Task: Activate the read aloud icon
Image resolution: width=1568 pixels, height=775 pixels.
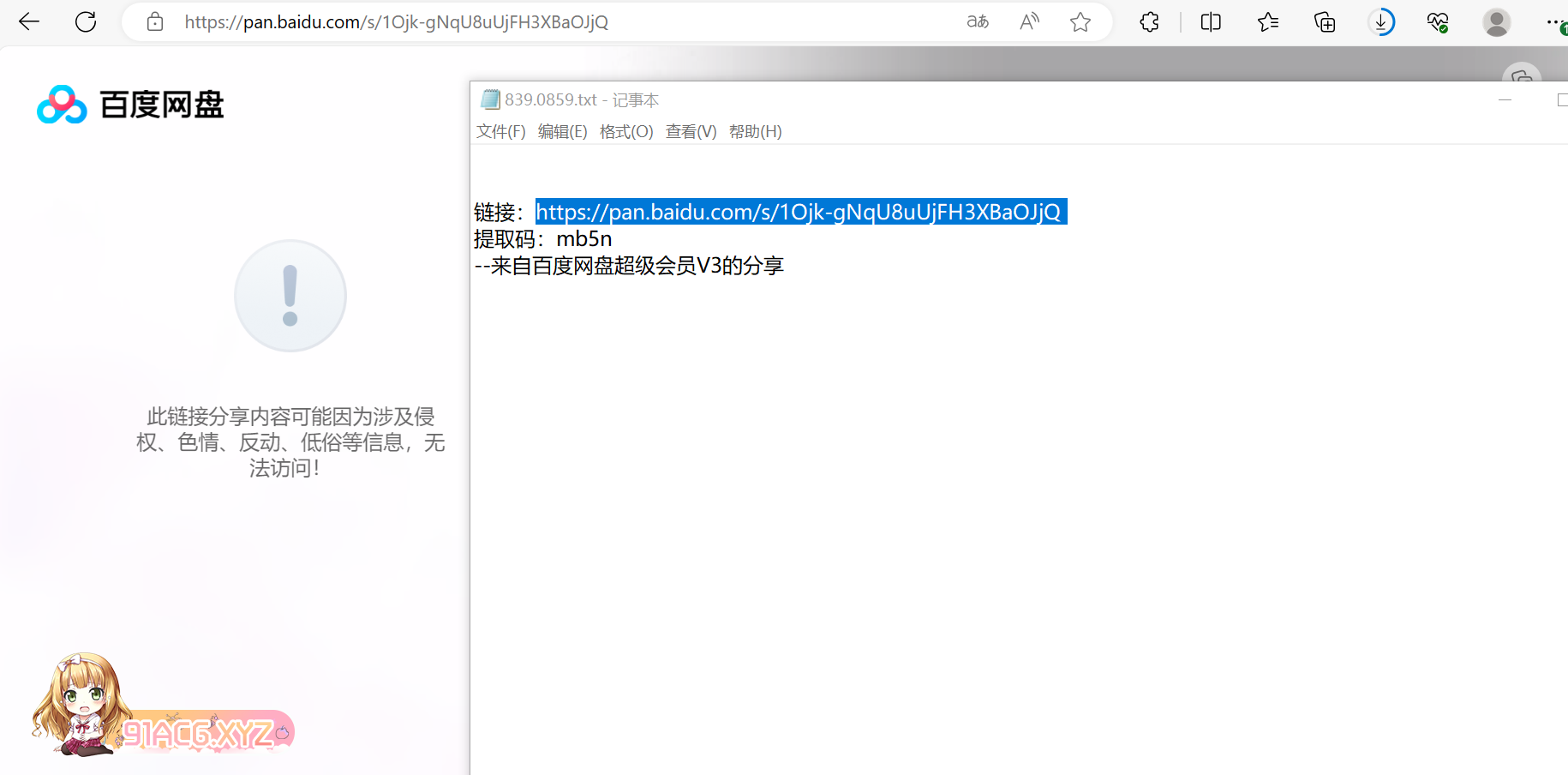Action: tap(1029, 22)
